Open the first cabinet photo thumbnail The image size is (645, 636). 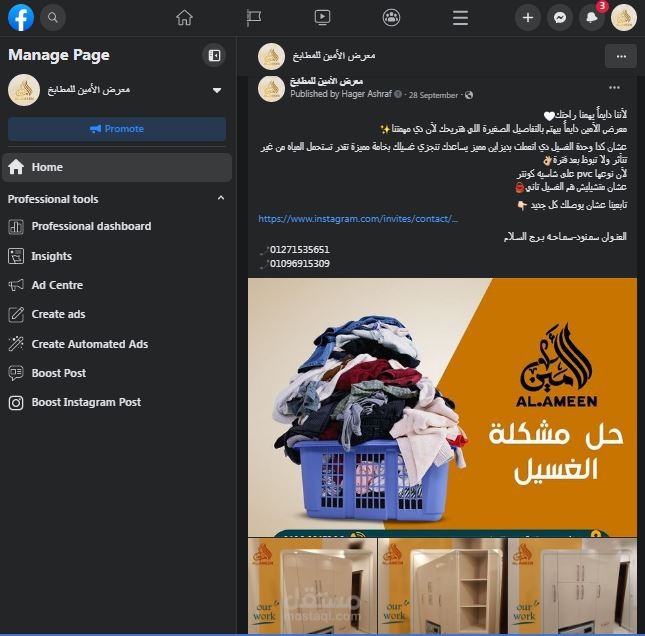coord(312,586)
